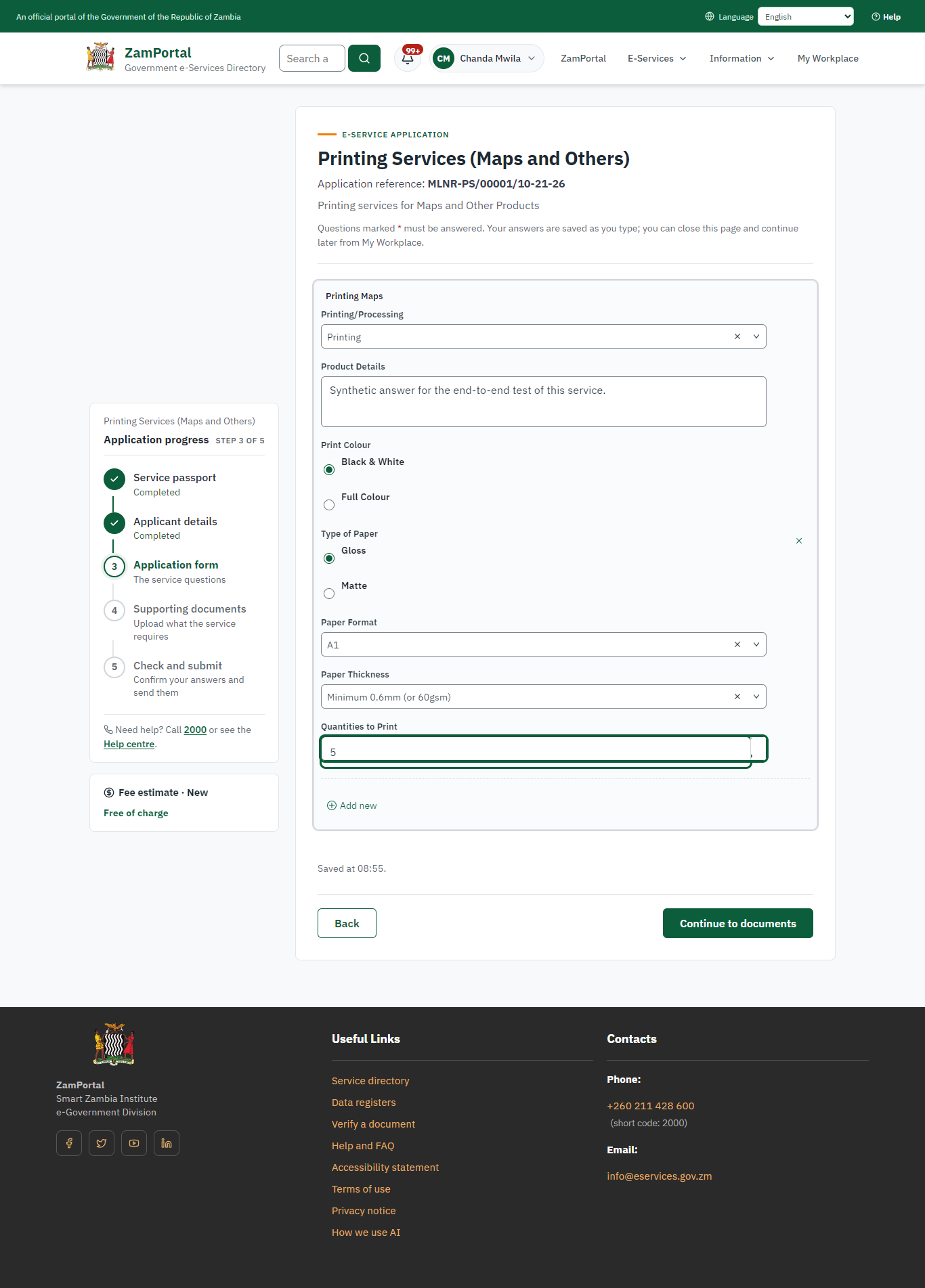
Task: Open the Twitter social link
Action: (102, 1143)
